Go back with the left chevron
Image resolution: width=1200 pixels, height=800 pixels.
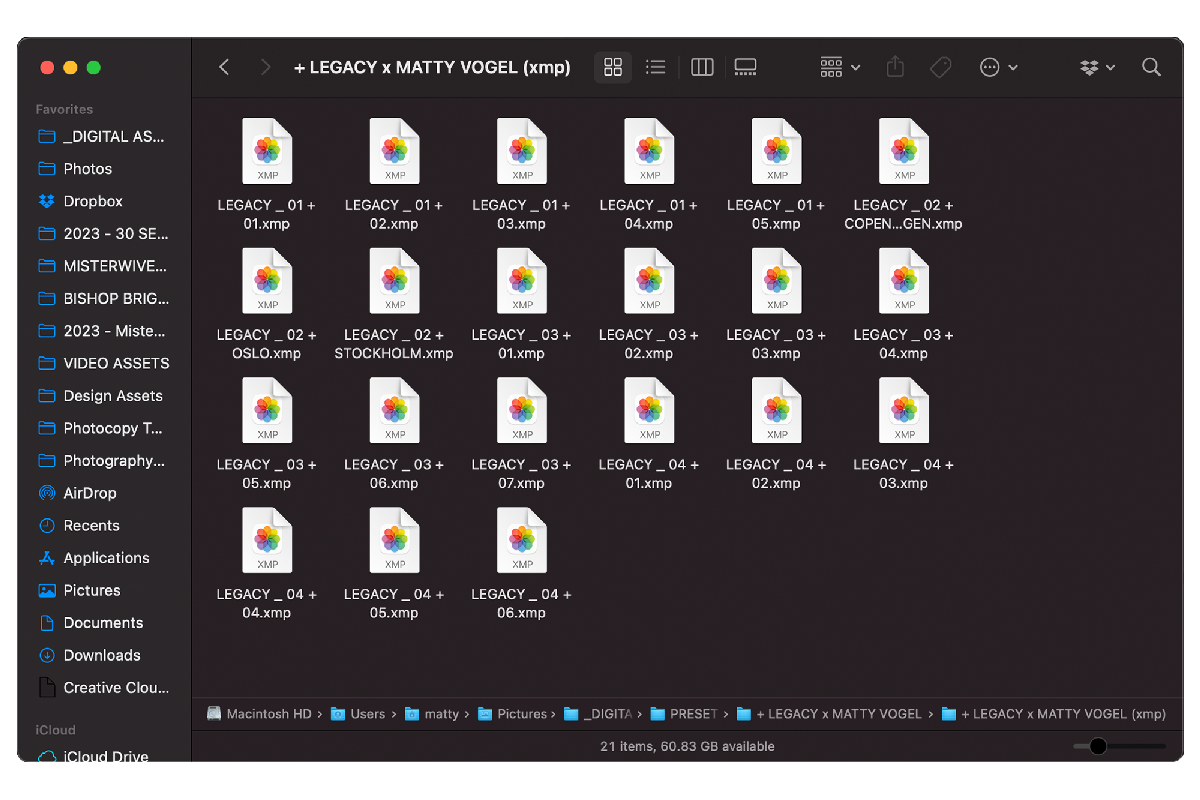224,67
